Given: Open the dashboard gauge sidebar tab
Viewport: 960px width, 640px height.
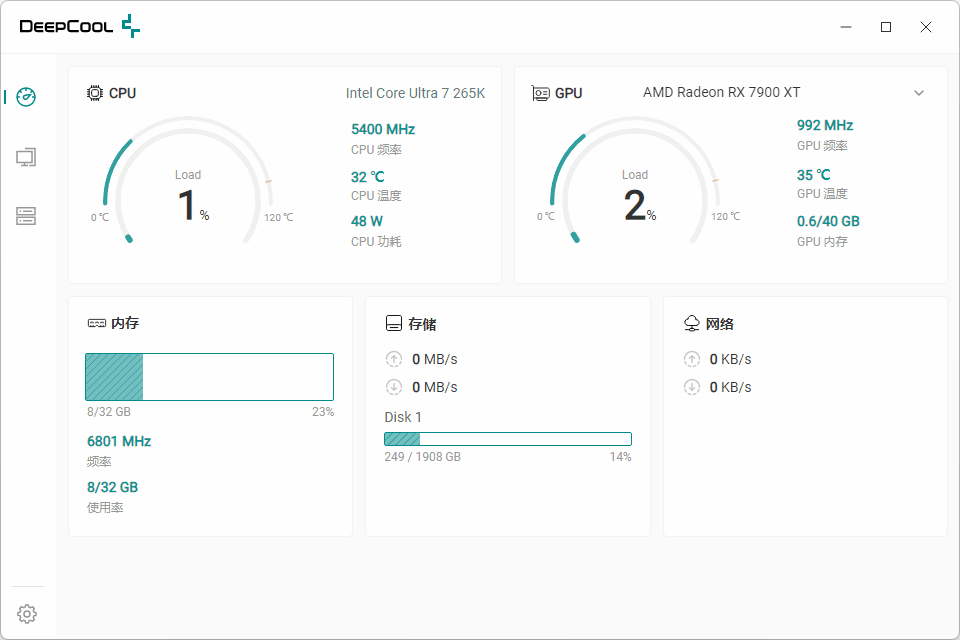Looking at the screenshot, I should point(27,97).
